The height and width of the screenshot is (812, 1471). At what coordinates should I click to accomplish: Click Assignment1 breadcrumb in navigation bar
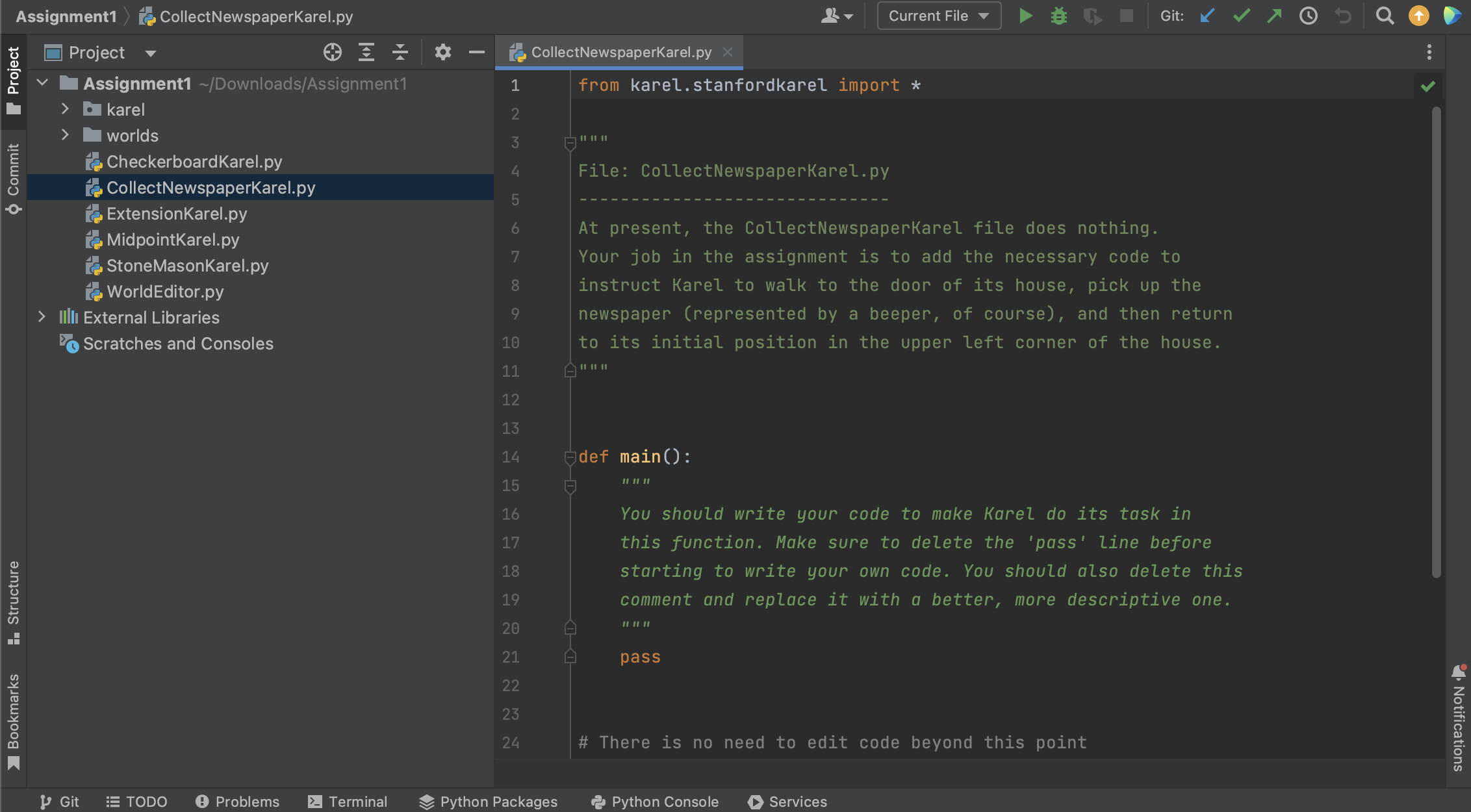coord(66,16)
